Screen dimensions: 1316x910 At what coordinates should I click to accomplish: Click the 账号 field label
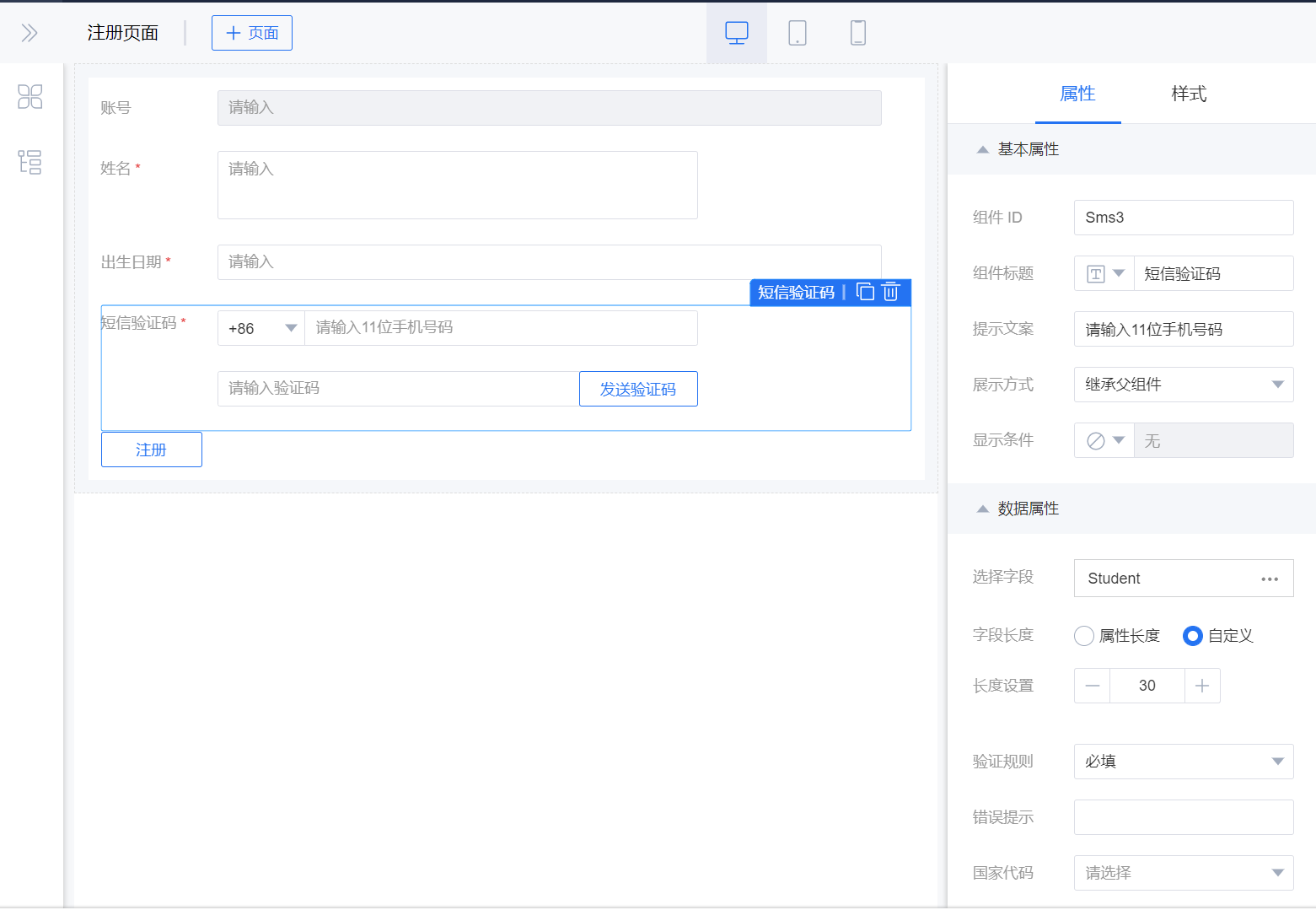point(115,108)
